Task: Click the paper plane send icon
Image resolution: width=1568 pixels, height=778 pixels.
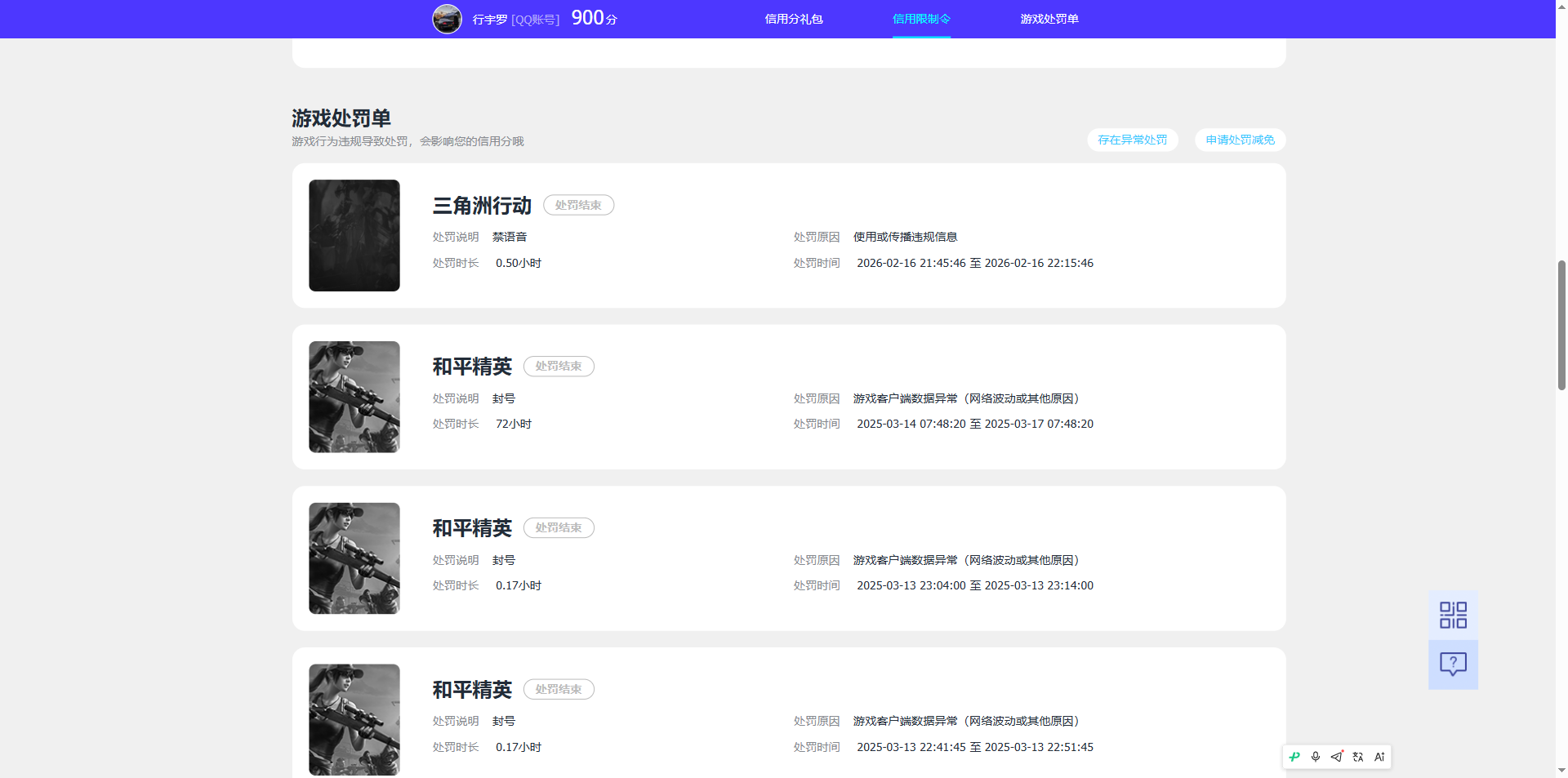Action: tap(1337, 757)
